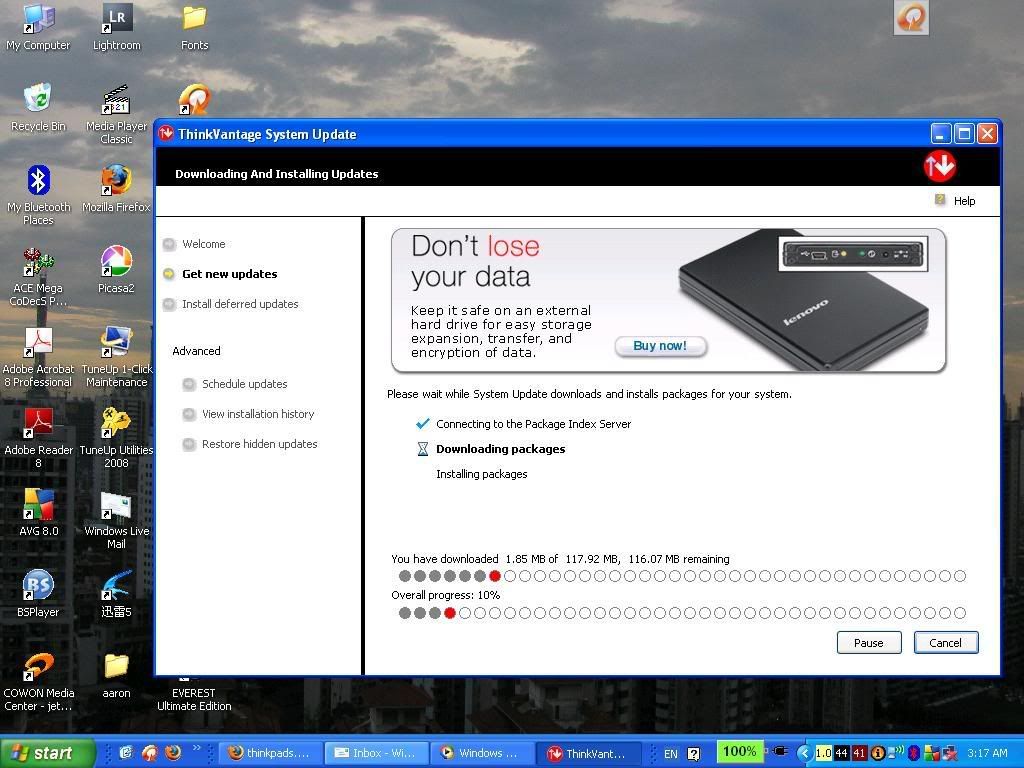Expand the Quick Launch overflow chevron
1024x768 pixels.
point(197,748)
